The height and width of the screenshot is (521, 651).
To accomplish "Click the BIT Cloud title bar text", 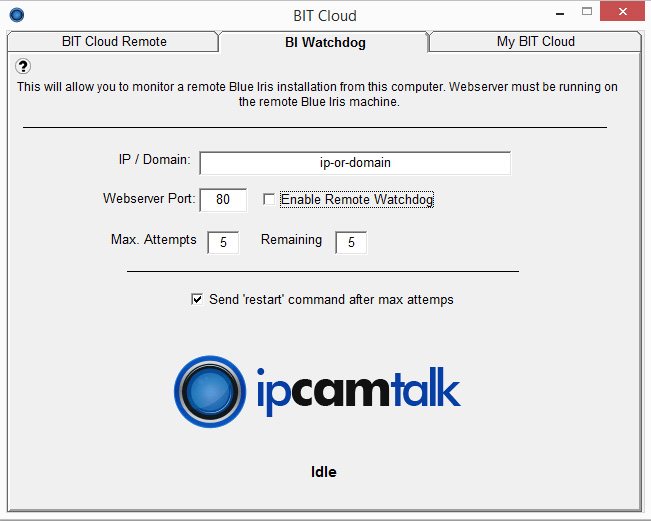I will tap(324, 15).
